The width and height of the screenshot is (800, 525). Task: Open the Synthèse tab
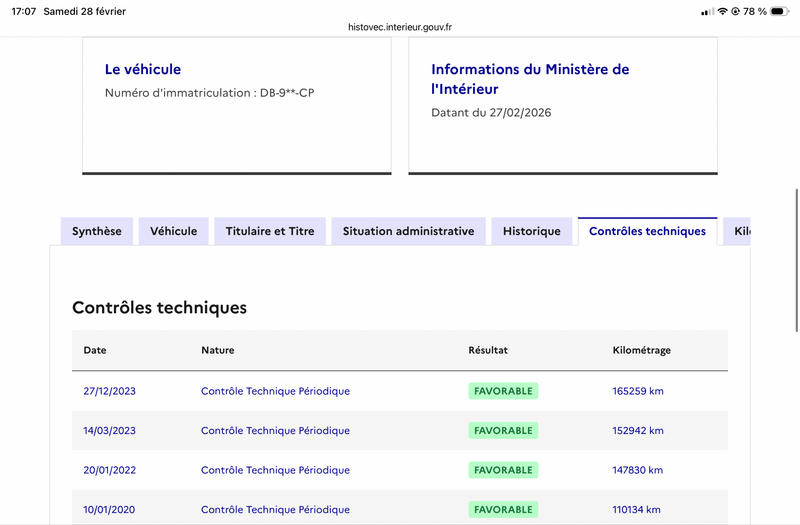coord(97,231)
